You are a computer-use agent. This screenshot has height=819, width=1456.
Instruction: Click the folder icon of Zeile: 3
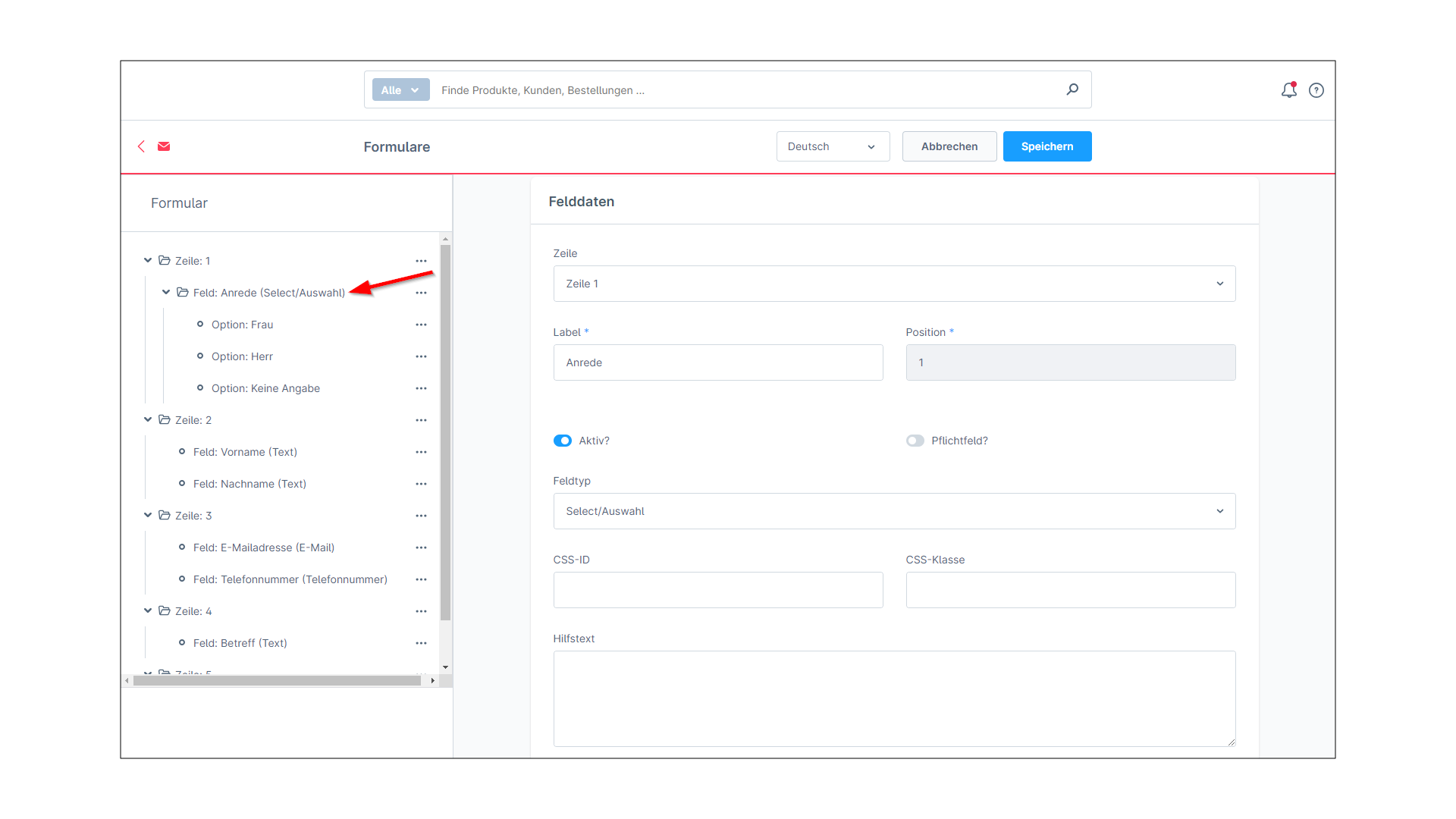[165, 515]
